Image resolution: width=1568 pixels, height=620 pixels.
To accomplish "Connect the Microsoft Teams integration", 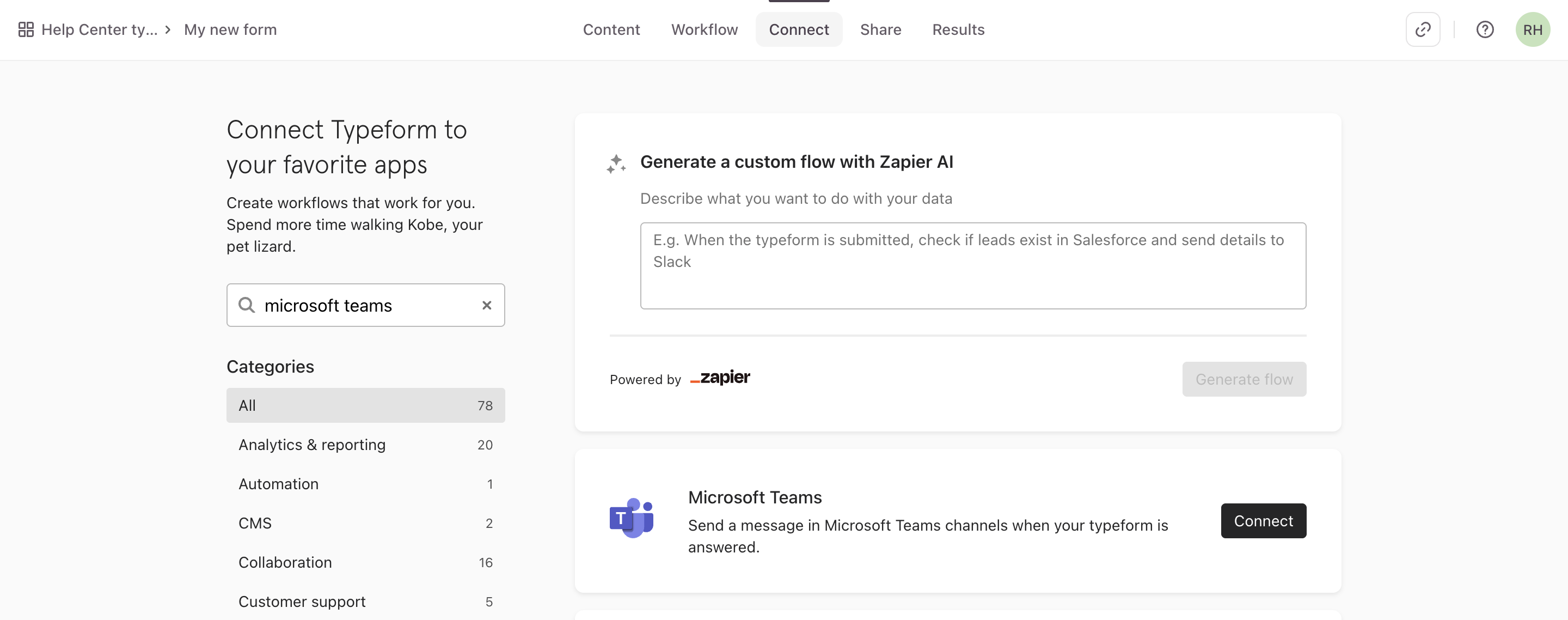I will point(1263,521).
